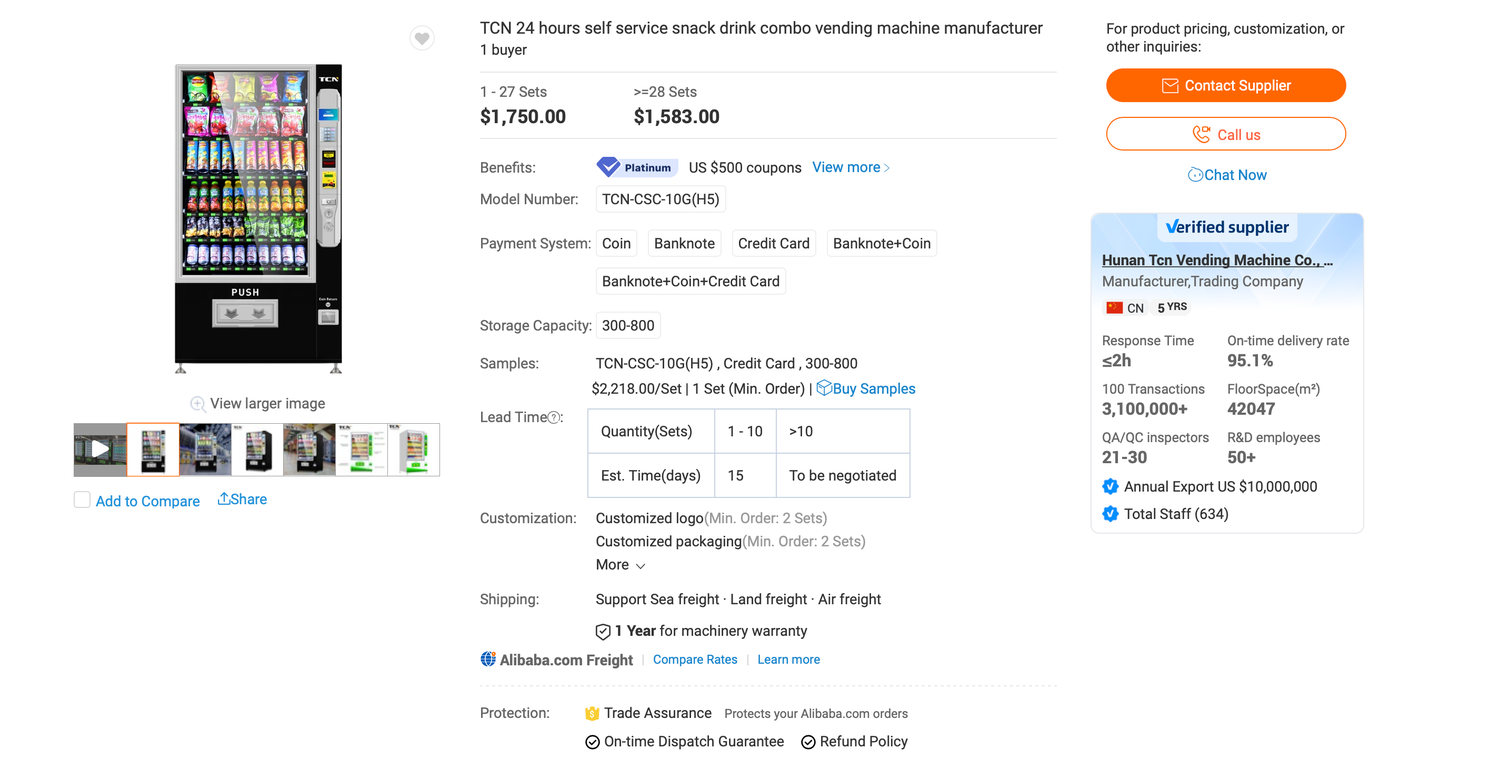Select the orange-bordered front-view machine thumbnail
This screenshot has height=779, width=1500.
(x=153, y=450)
